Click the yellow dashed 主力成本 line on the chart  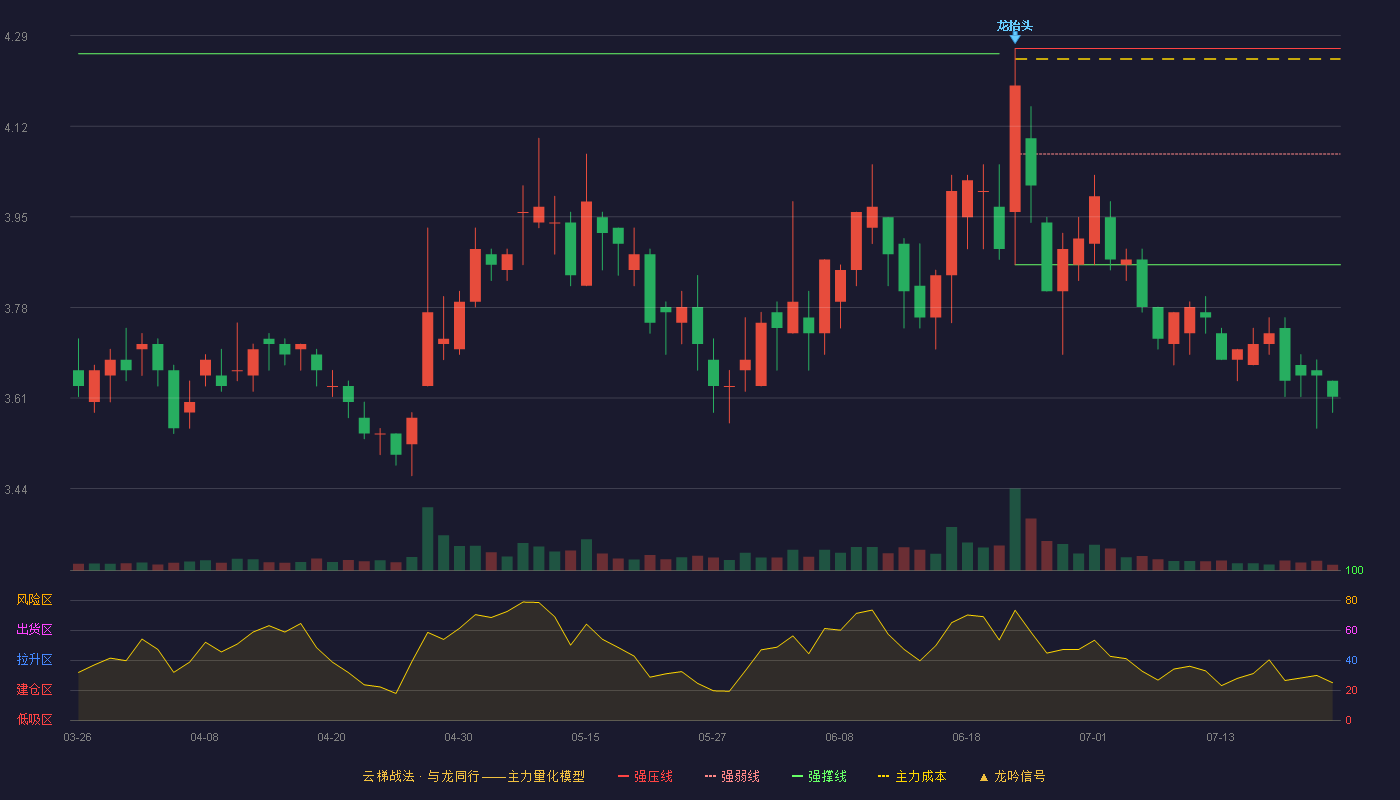pos(1177,59)
